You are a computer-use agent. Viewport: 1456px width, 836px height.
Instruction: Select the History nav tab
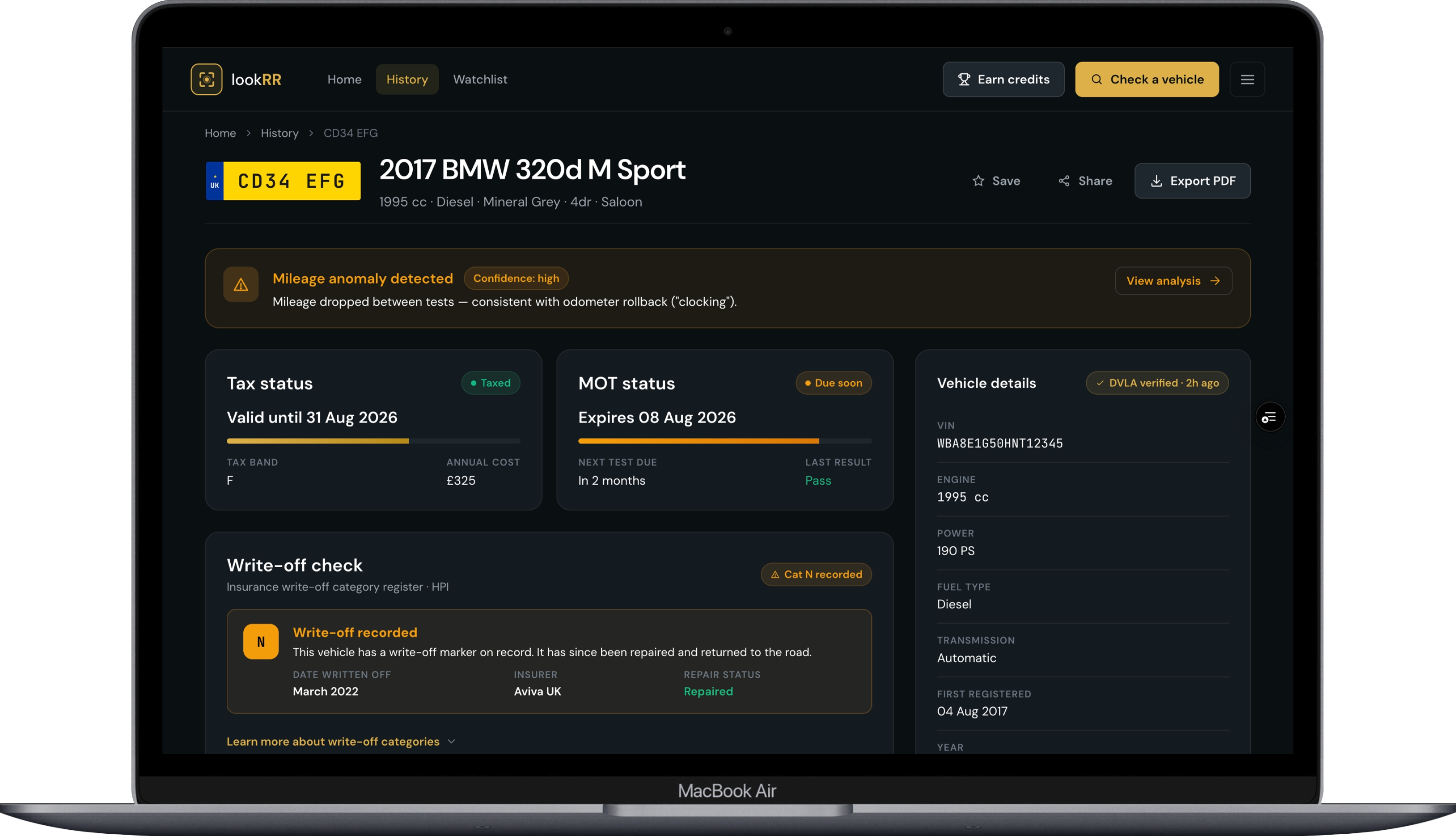tap(406, 79)
